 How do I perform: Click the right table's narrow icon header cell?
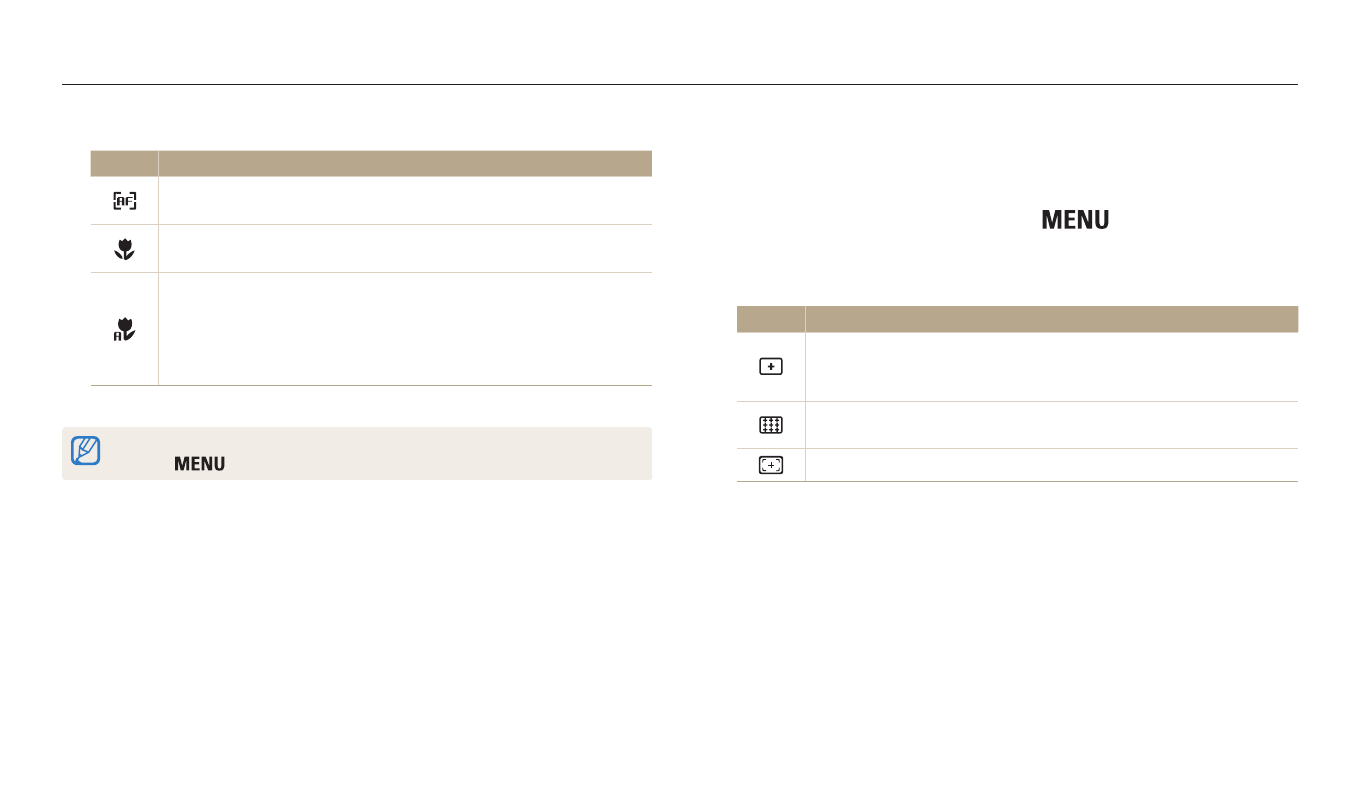pos(770,319)
